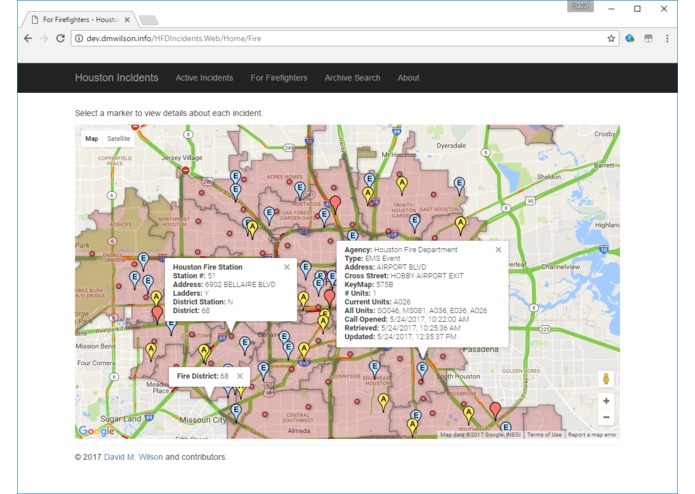This screenshot has width=695, height=494.
Task: Go back using the browser back arrow
Action: 28,39
